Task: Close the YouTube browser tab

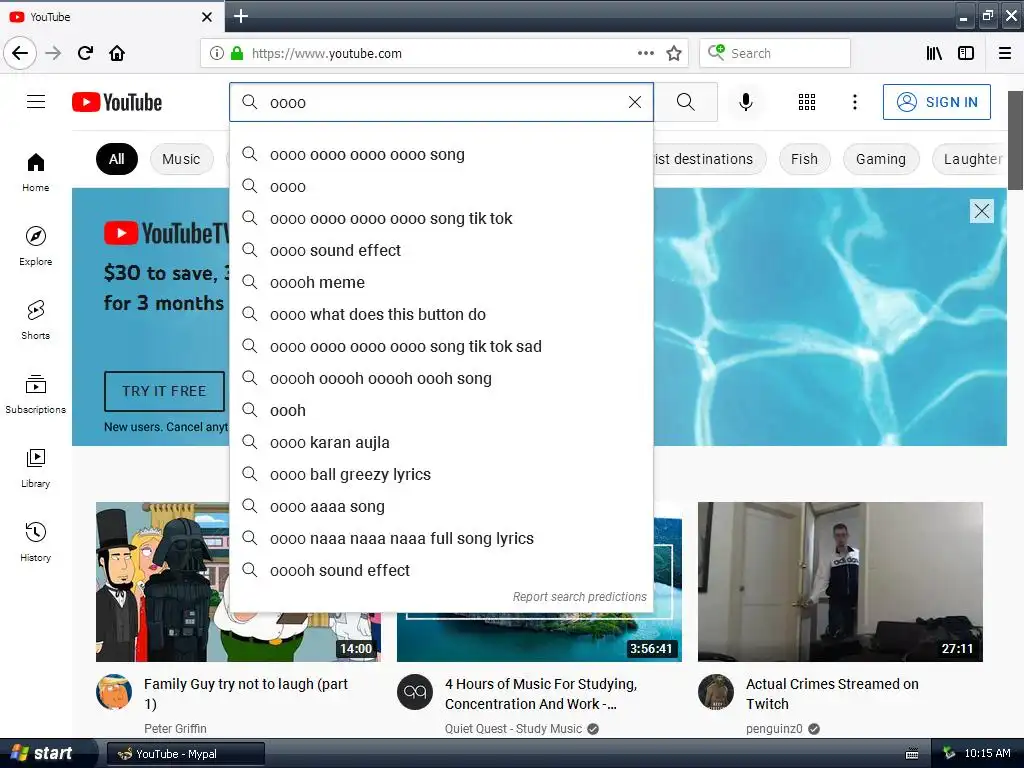Action: (207, 17)
